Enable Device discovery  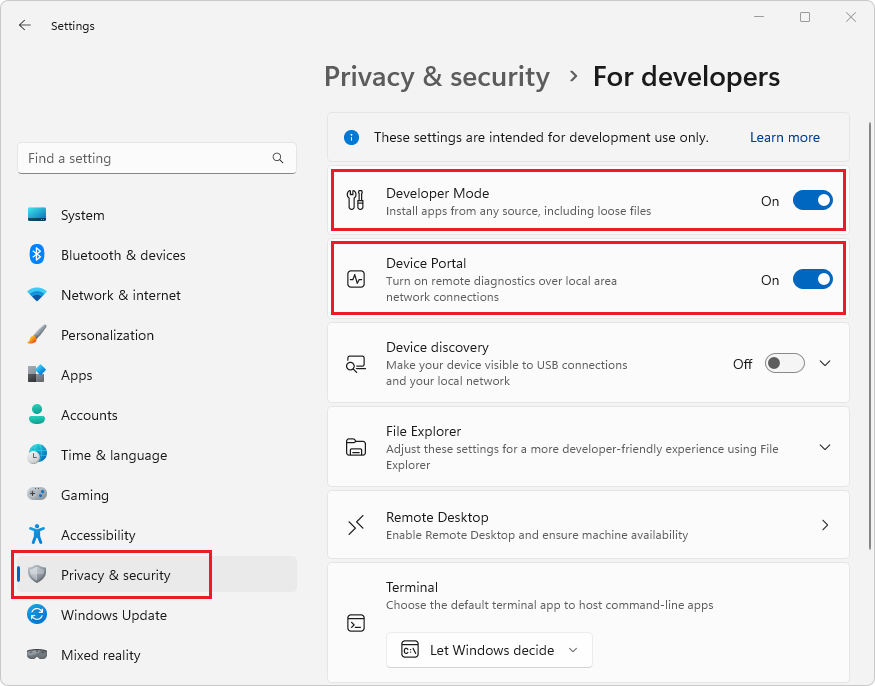click(x=784, y=363)
